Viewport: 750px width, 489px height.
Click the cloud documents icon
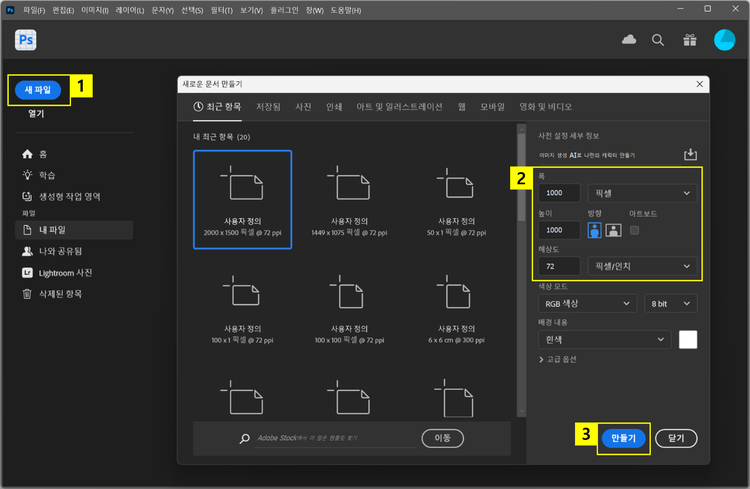point(629,40)
